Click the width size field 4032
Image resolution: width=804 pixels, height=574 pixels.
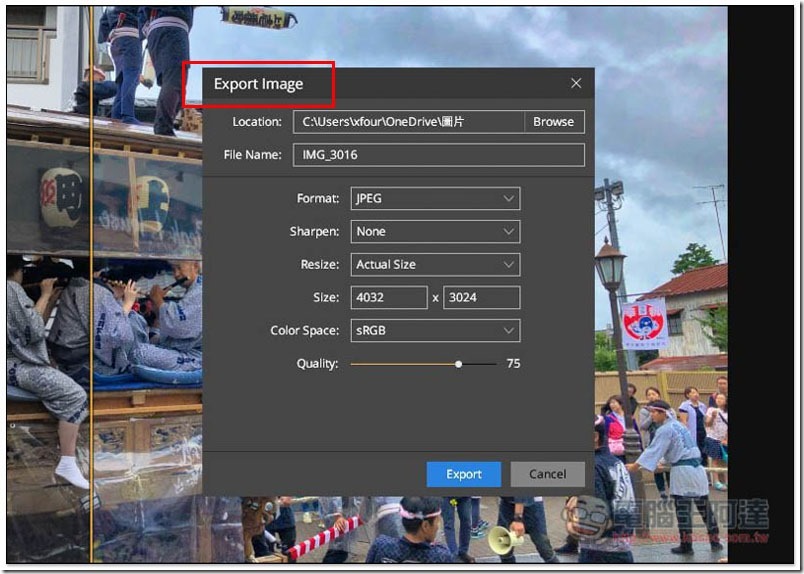click(x=389, y=298)
